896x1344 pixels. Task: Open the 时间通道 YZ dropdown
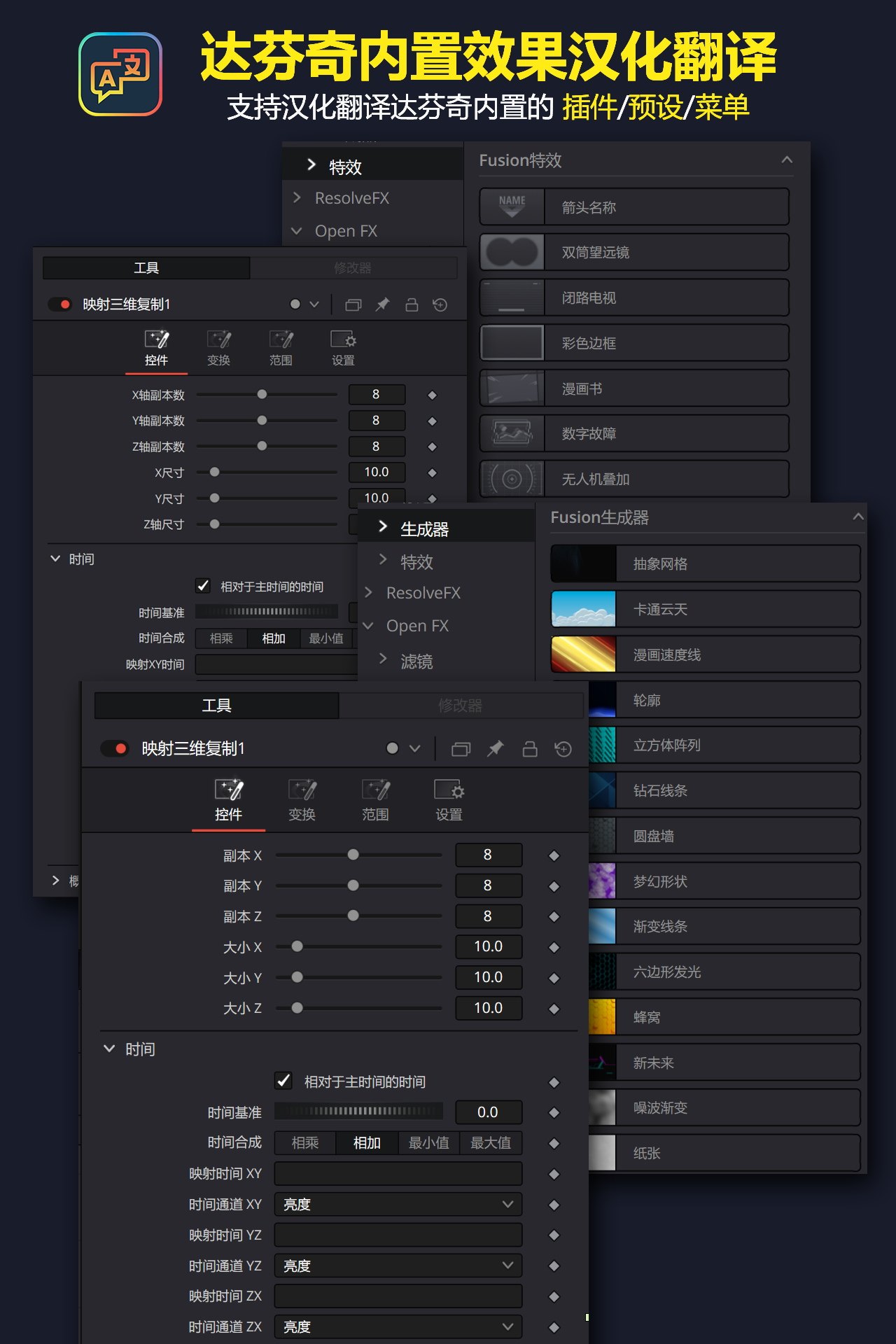point(398,1266)
